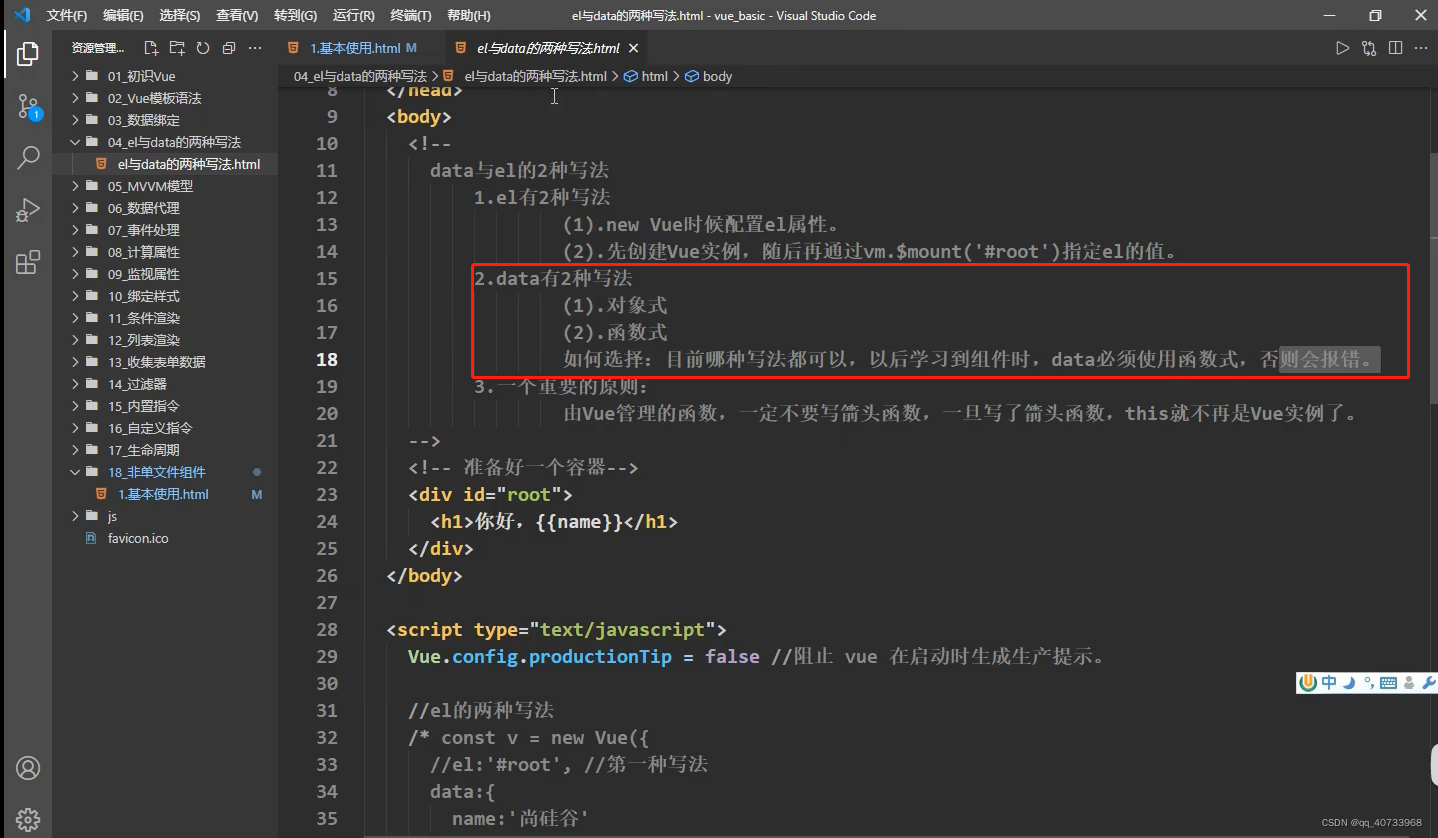Click code text Vue.config.productionTip on line 29
Viewport: 1438px width, 838px height.
(x=539, y=657)
